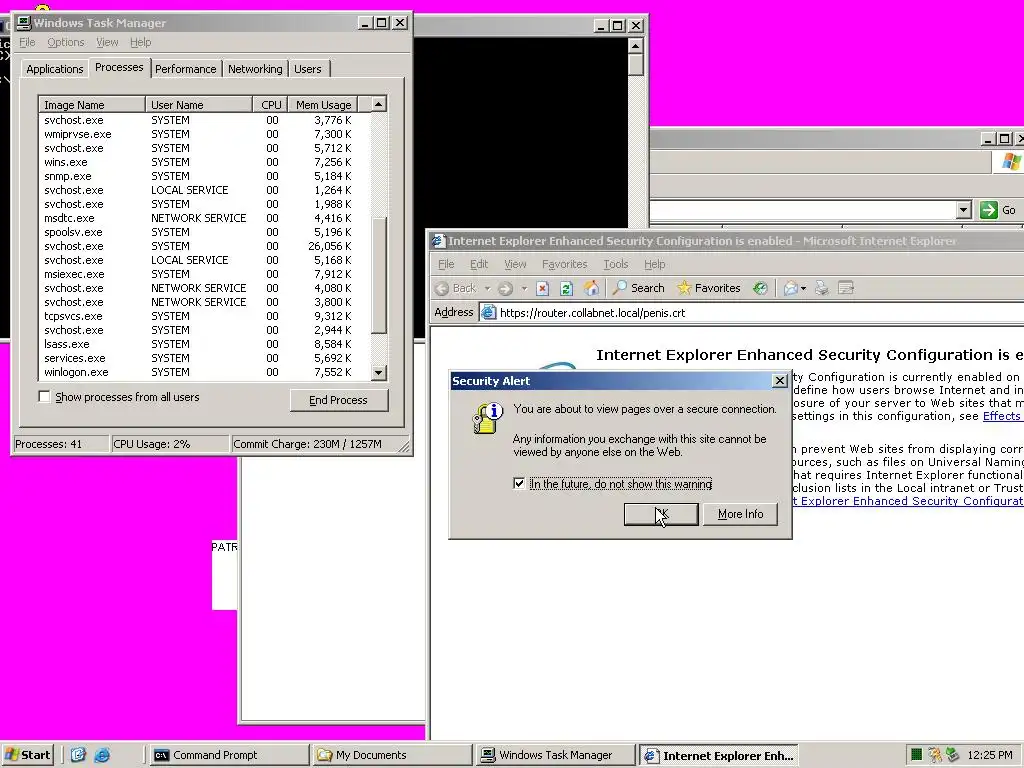
Task: Select the tcpsvcs.exe process row
Action: pos(204,316)
